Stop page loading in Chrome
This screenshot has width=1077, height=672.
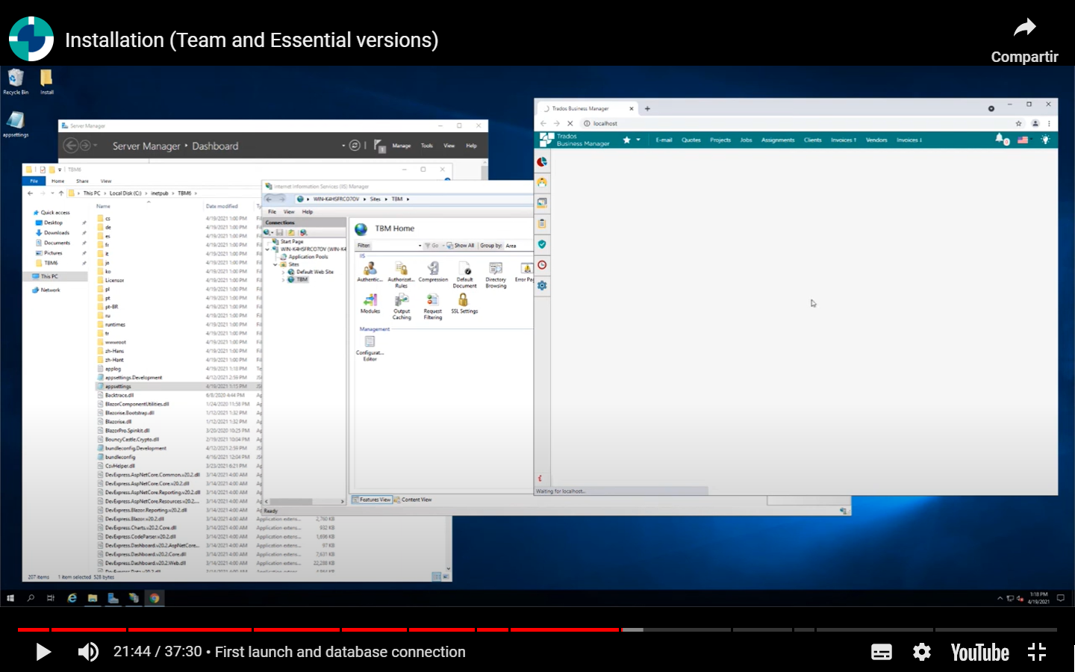[569, 123]
